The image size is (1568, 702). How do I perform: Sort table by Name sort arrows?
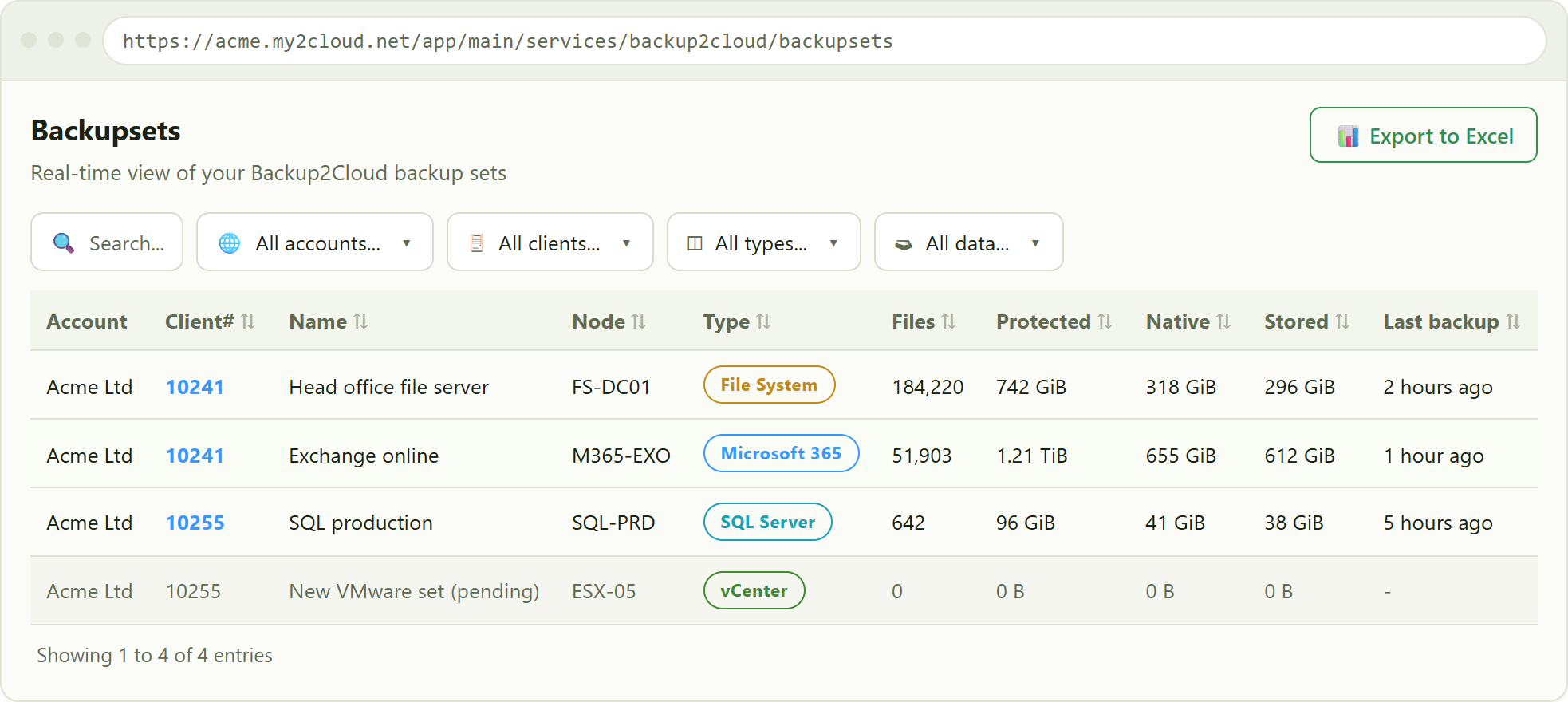[360, 321]
